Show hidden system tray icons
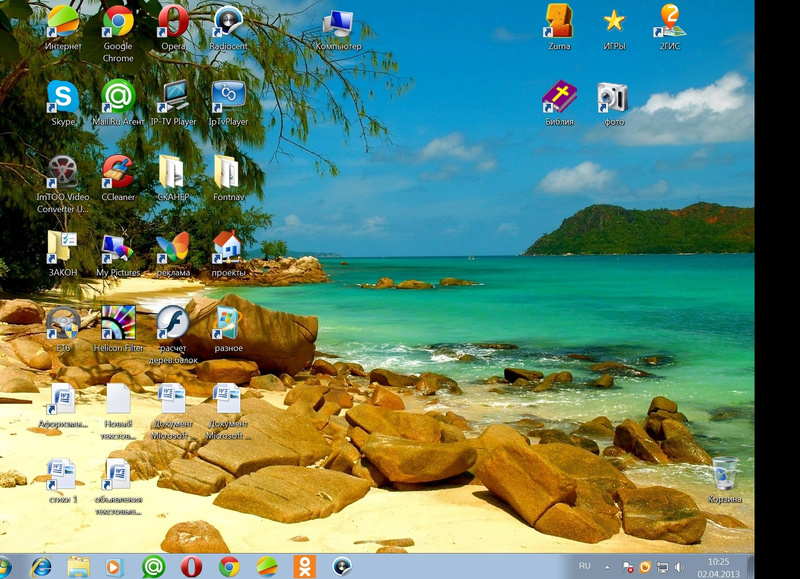Screen dimensions: 800x579 [607, 567]
